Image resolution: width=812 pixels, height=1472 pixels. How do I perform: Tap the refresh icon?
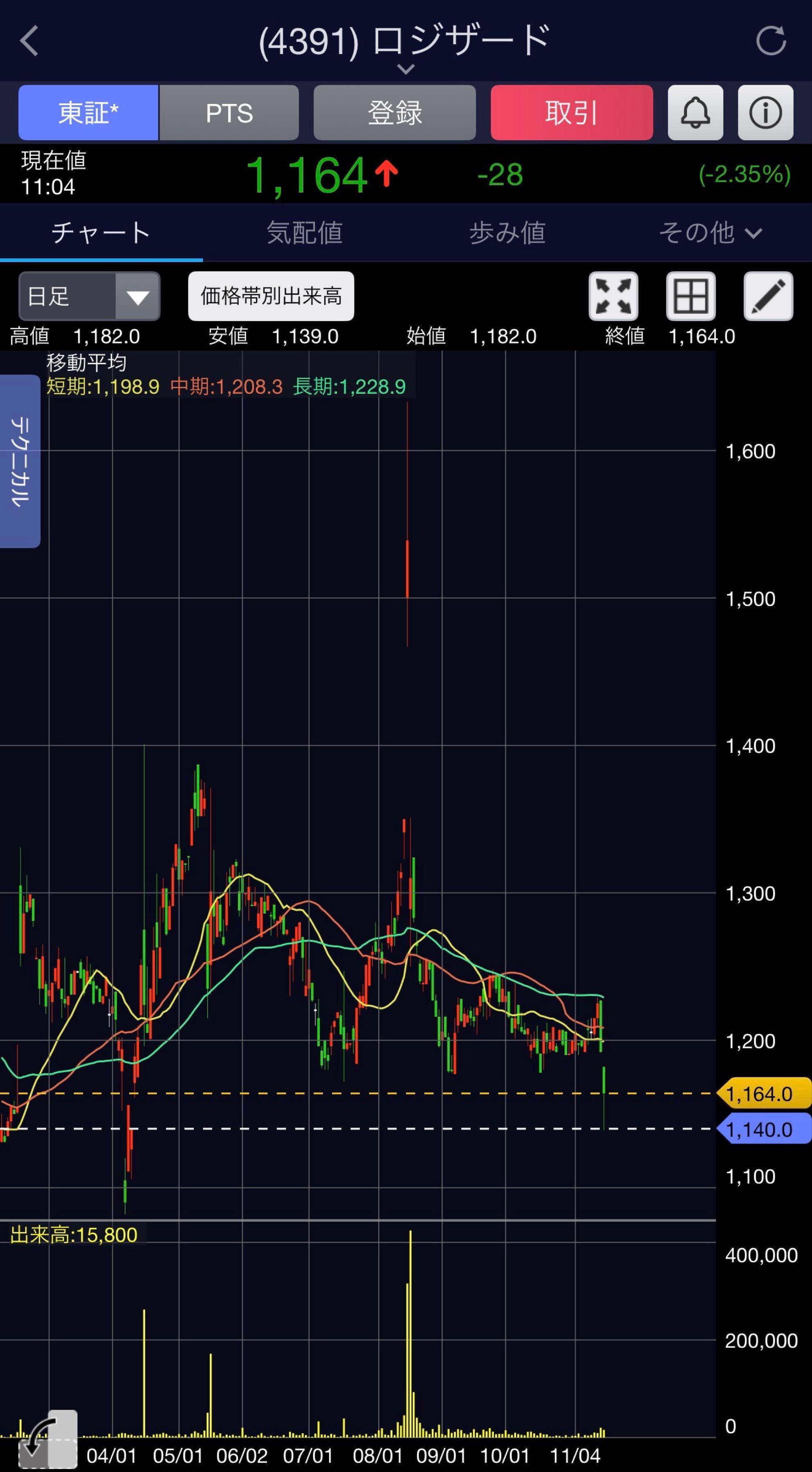coord(771,41)
